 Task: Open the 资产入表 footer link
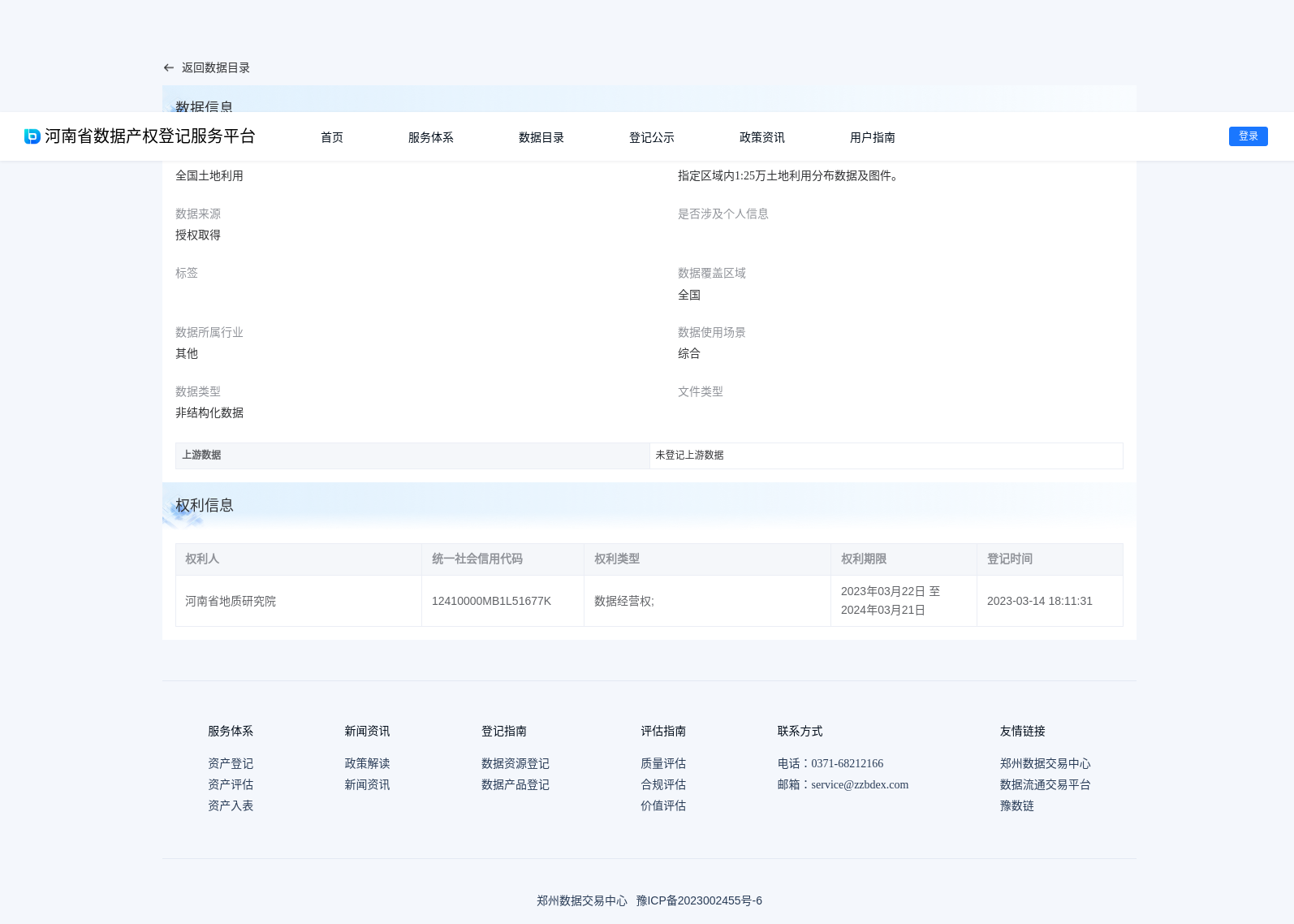pos(231,805)
